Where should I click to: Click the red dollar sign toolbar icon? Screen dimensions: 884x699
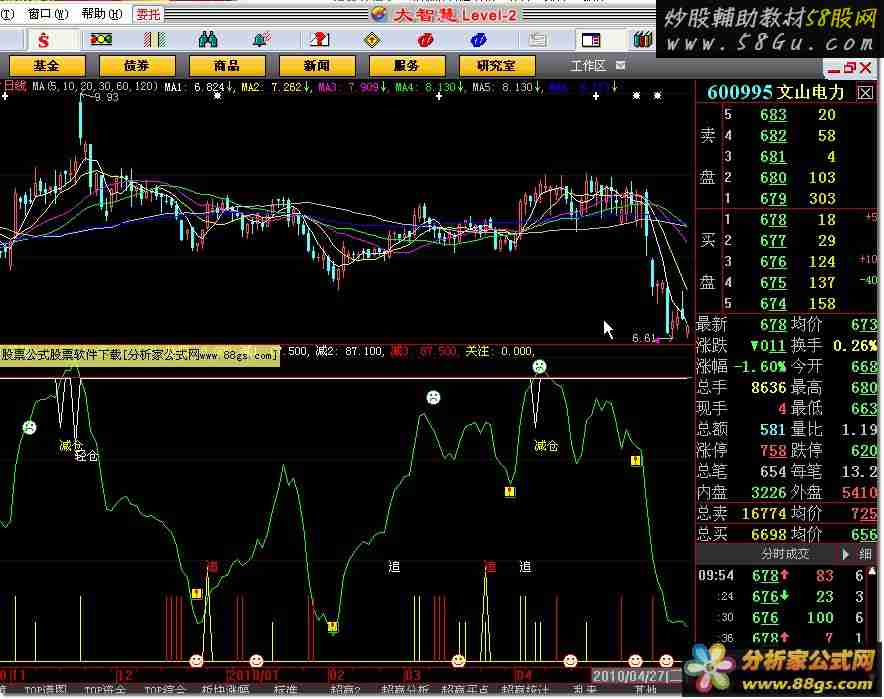point(43,40)
